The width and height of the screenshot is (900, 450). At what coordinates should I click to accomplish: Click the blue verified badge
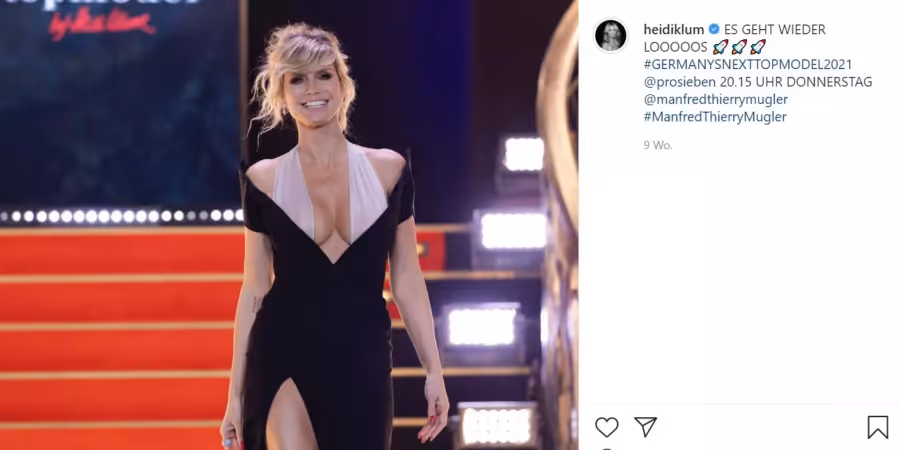click(714, 29)
